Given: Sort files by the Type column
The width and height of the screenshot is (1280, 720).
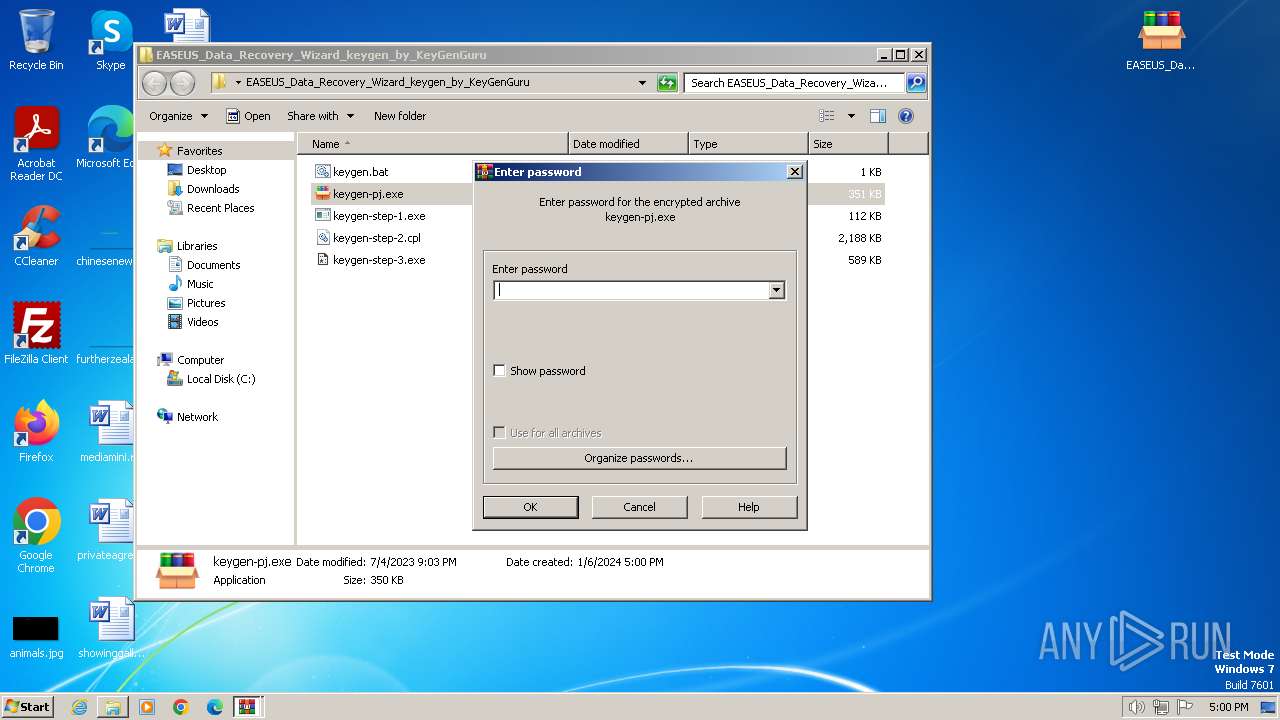Looking at the screenshot, I should (x=748, y=144).
